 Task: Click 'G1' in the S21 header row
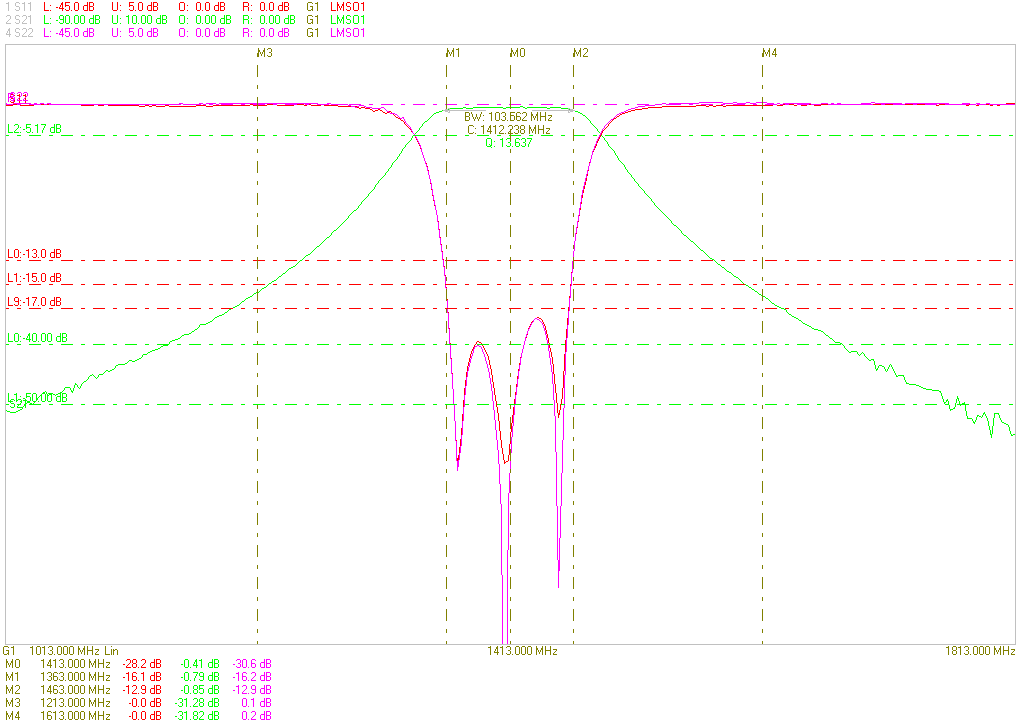coord(313,20)
